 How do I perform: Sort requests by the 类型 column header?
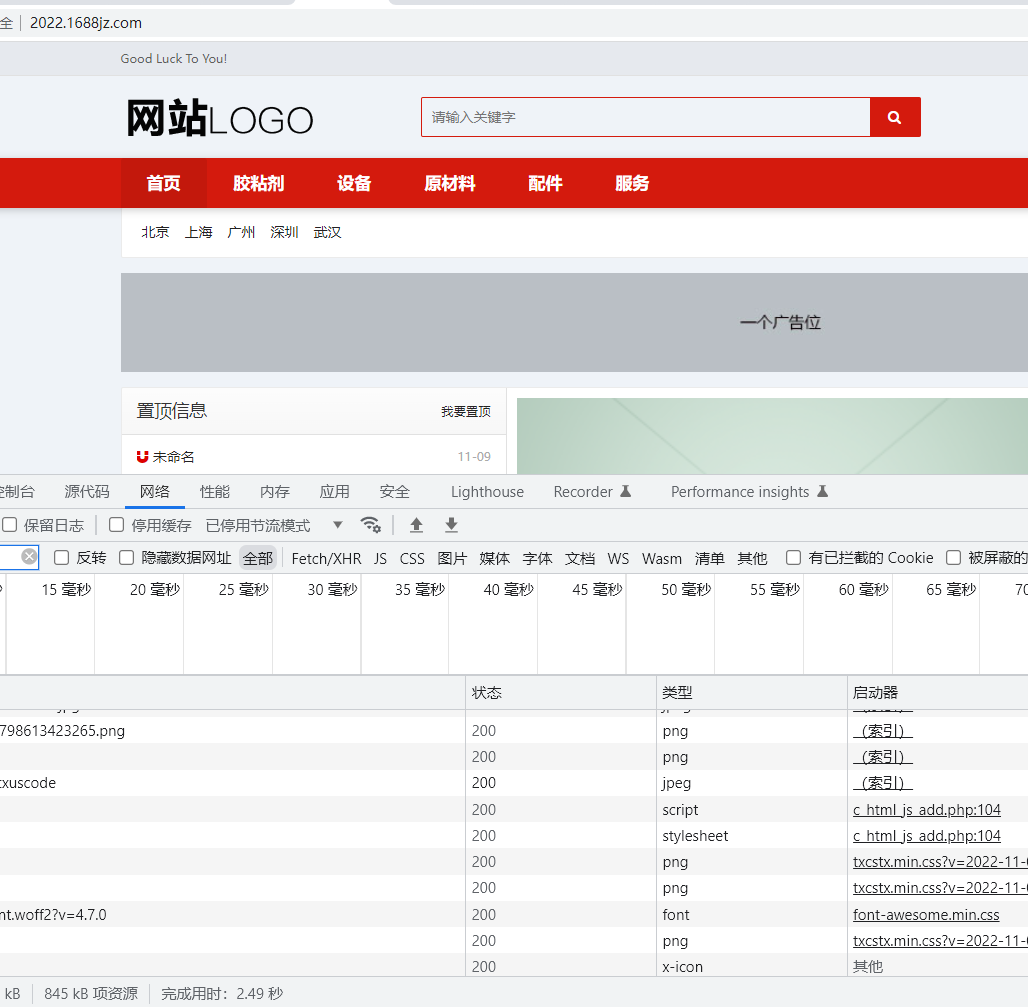point(677,693)
